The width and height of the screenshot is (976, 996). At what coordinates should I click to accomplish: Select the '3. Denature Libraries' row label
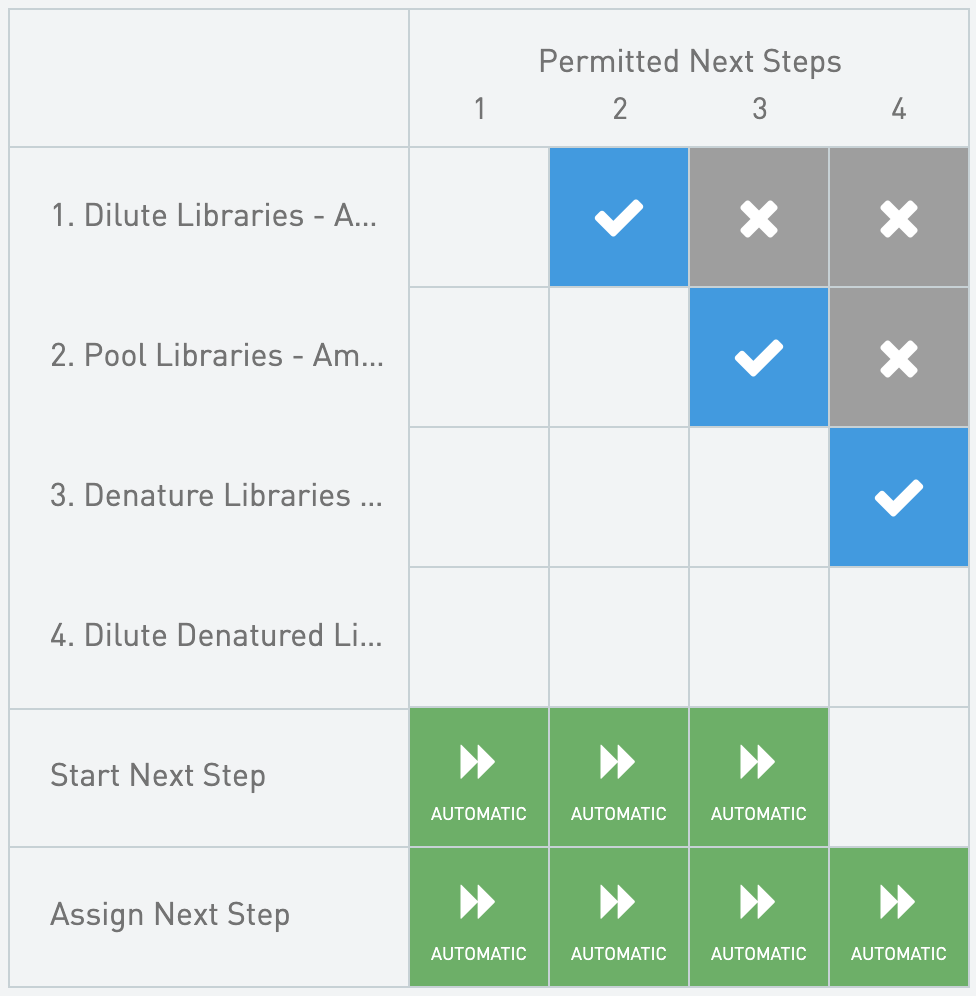pos(216,496)
